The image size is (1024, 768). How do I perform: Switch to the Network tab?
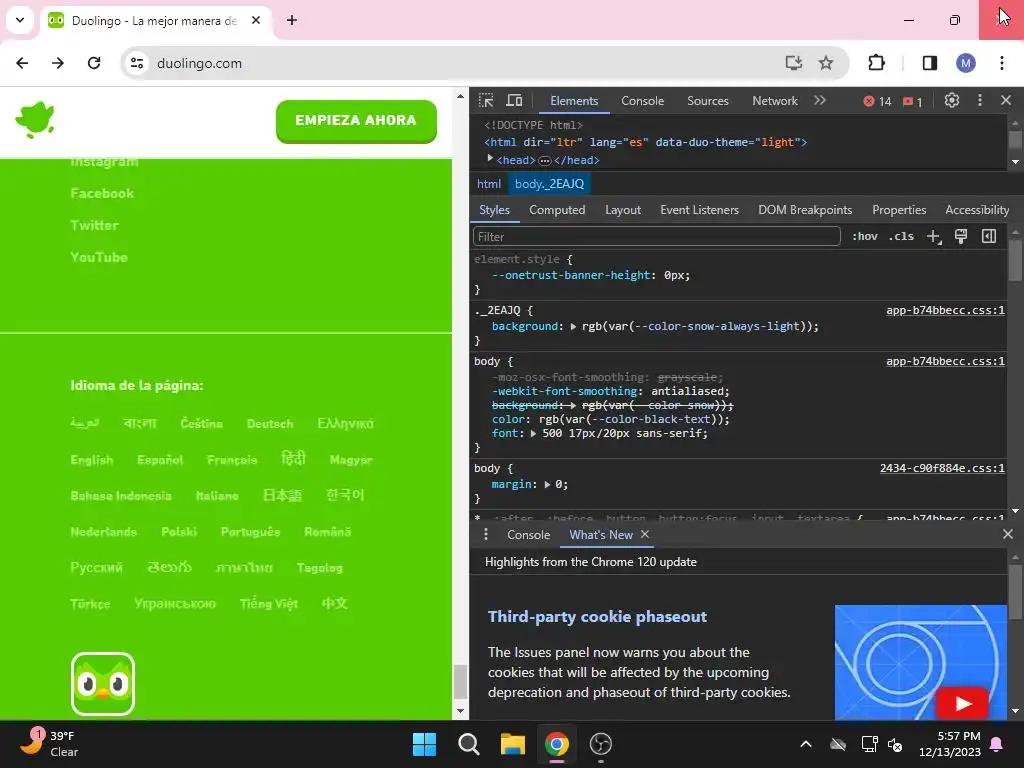pyautogui.click(x=775, y=101)
